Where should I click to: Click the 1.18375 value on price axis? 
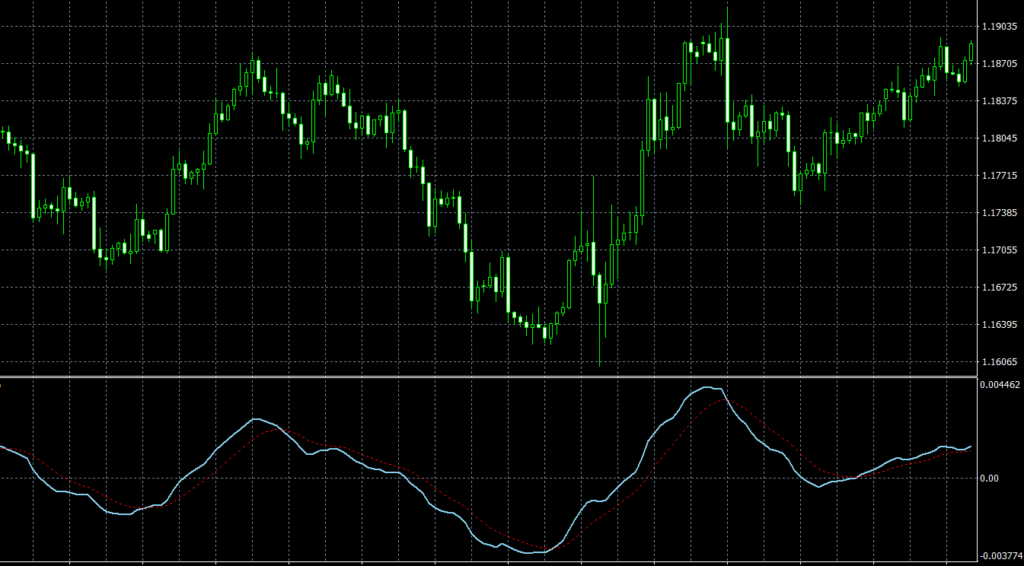998,101
